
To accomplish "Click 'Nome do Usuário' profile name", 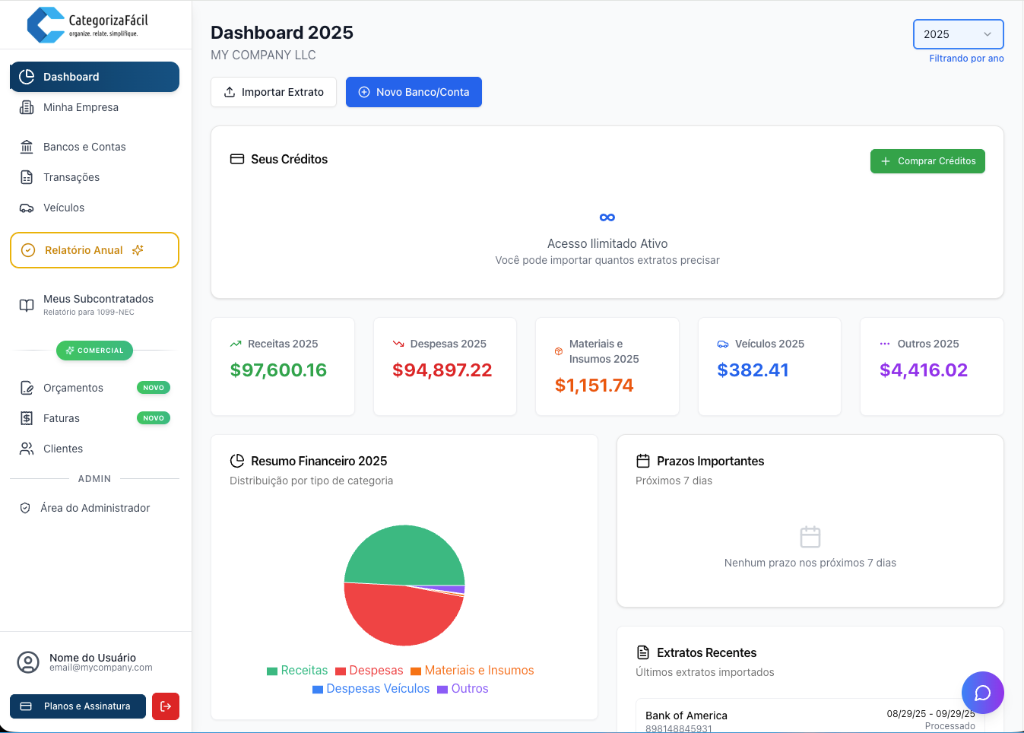I will (x=93, y=658).
